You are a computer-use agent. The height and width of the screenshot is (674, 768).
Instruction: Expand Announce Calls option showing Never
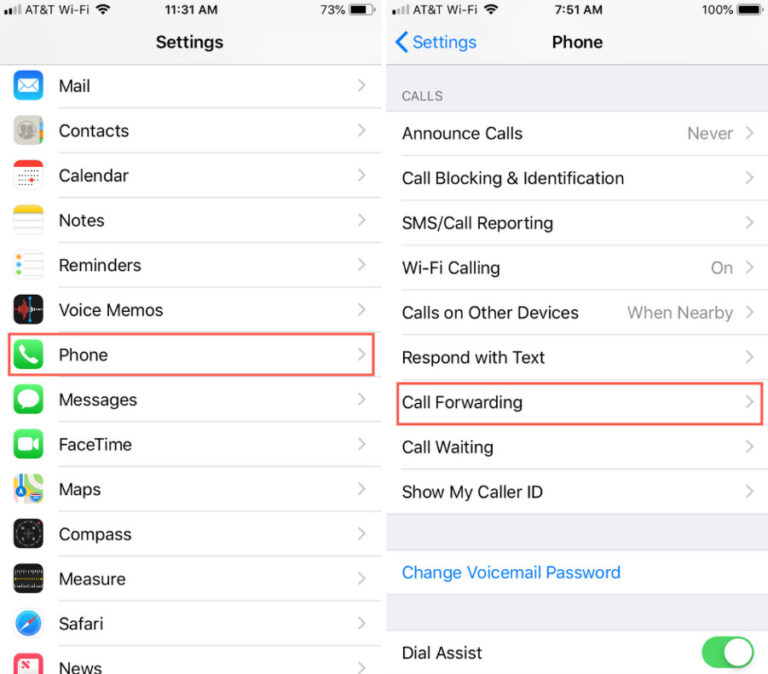[x=577, y=133]
